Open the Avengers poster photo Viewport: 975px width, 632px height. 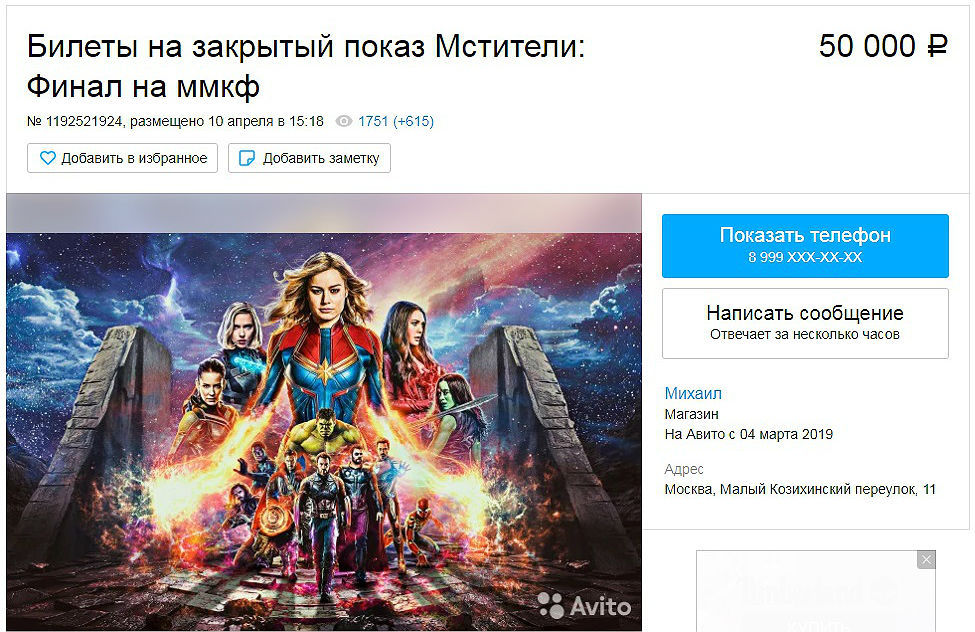(x=324, y=432)
